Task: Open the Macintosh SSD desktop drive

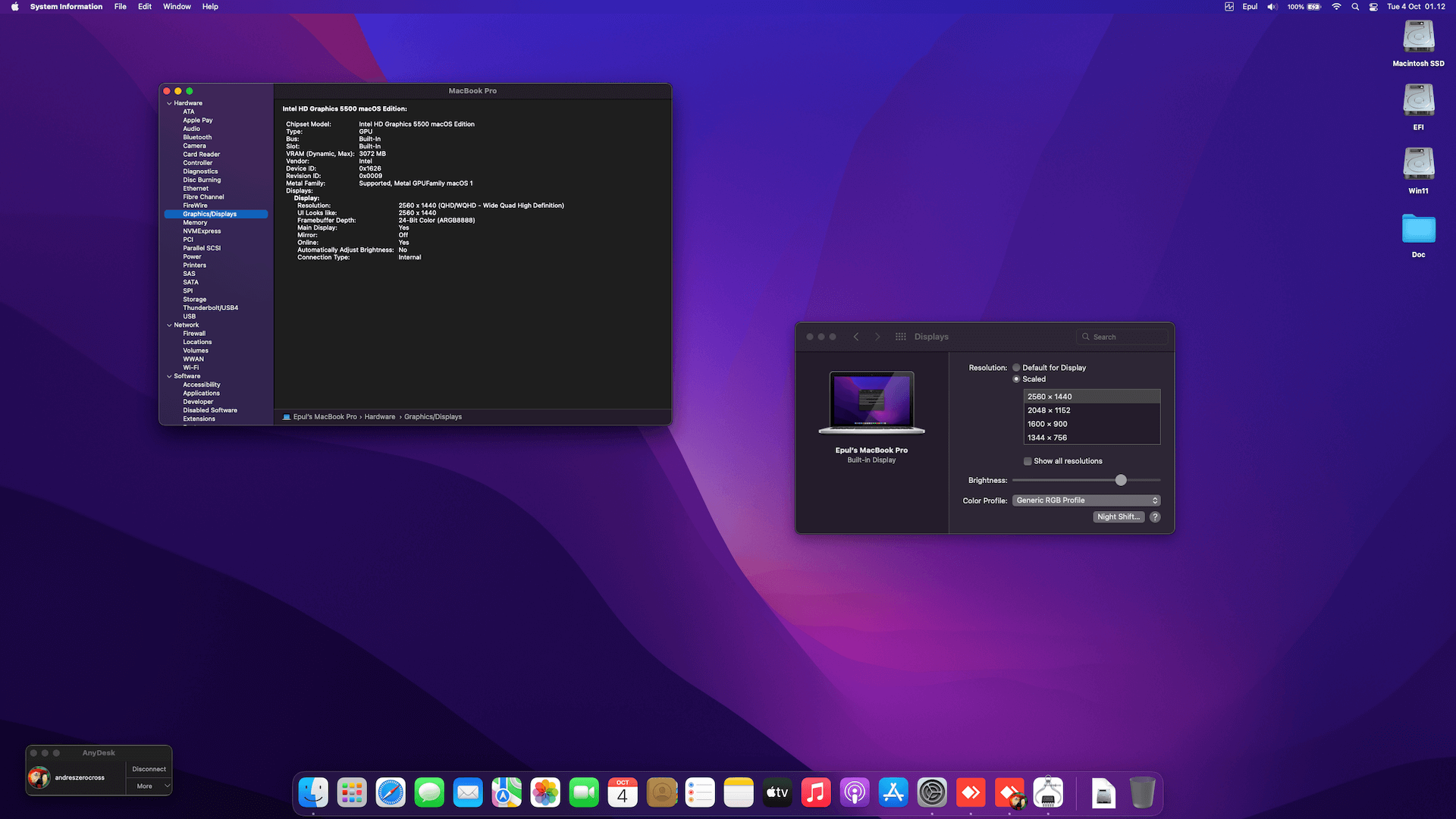Action: pyautogui.click(x=1418, y=43)
